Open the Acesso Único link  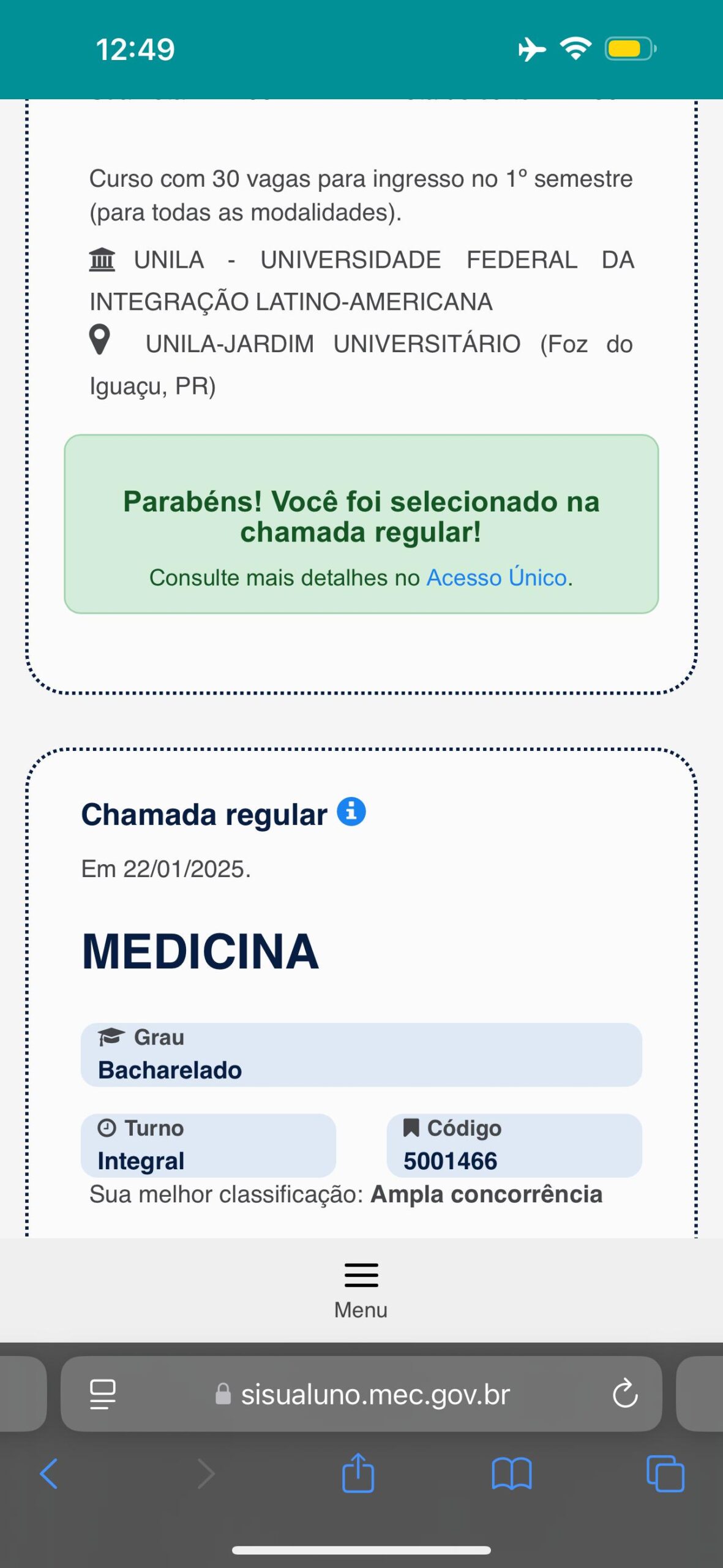[496, 578]
